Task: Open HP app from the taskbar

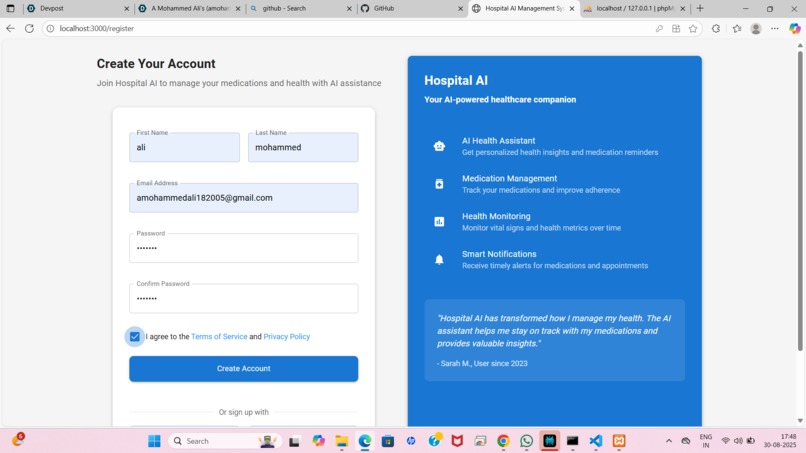Action: 411,441
